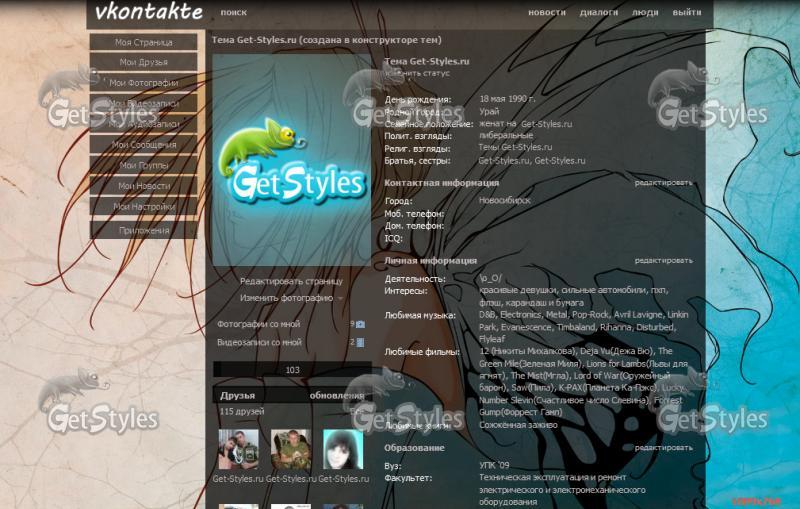Open Мои Настройки in the sidebar
This screenshot has width=800, height=509.
click(143, 207)
